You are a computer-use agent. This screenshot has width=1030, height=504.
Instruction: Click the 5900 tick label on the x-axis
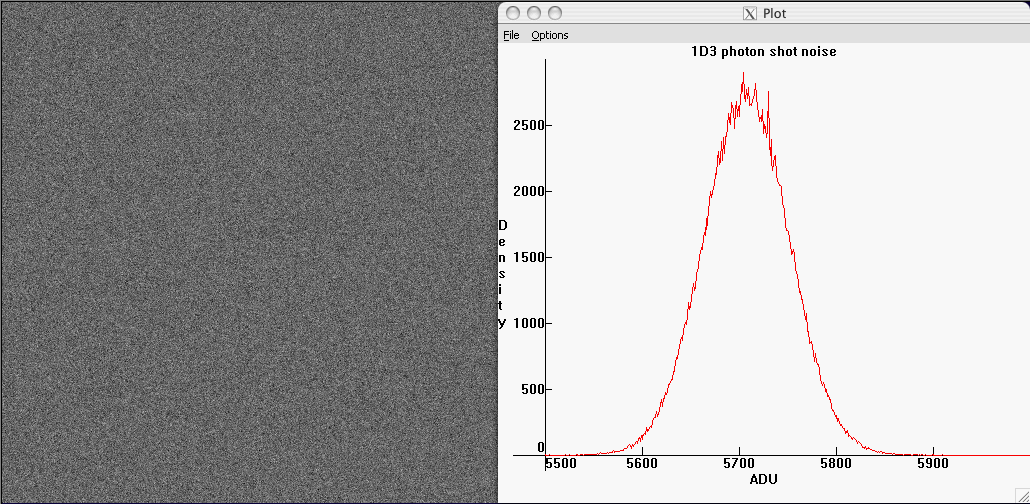[x=933, y=464]
